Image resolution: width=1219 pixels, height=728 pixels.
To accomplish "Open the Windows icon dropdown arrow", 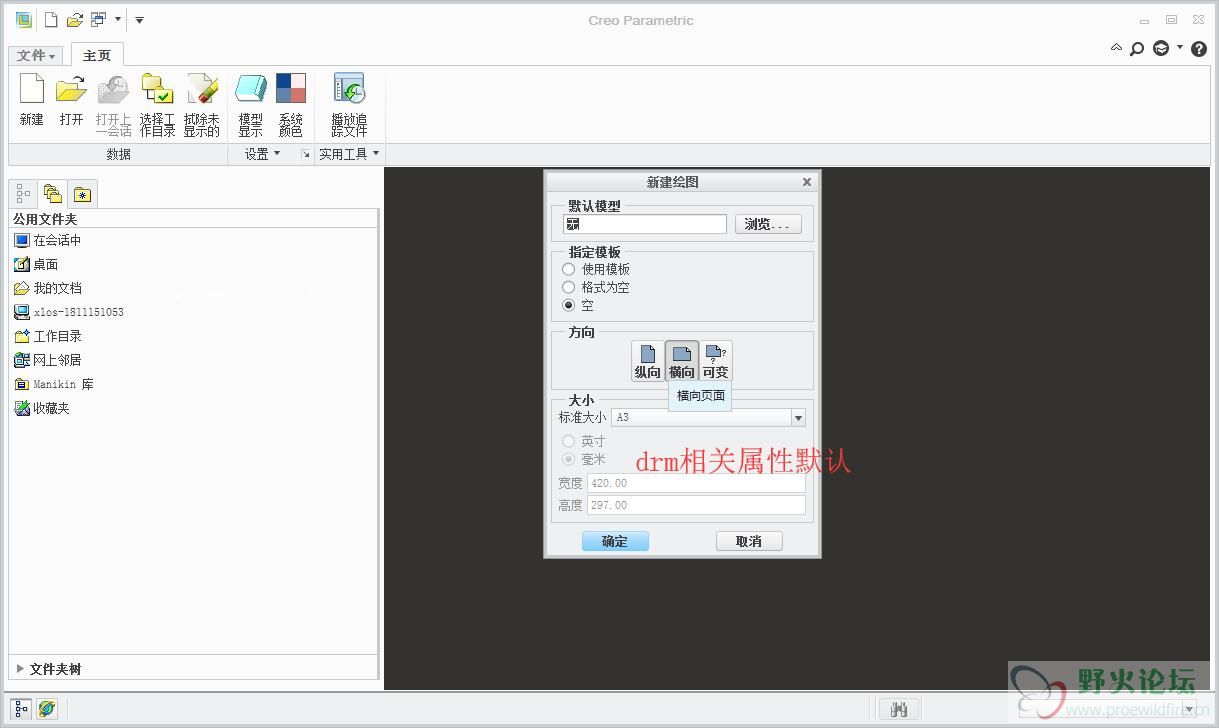I will point(118,20).
